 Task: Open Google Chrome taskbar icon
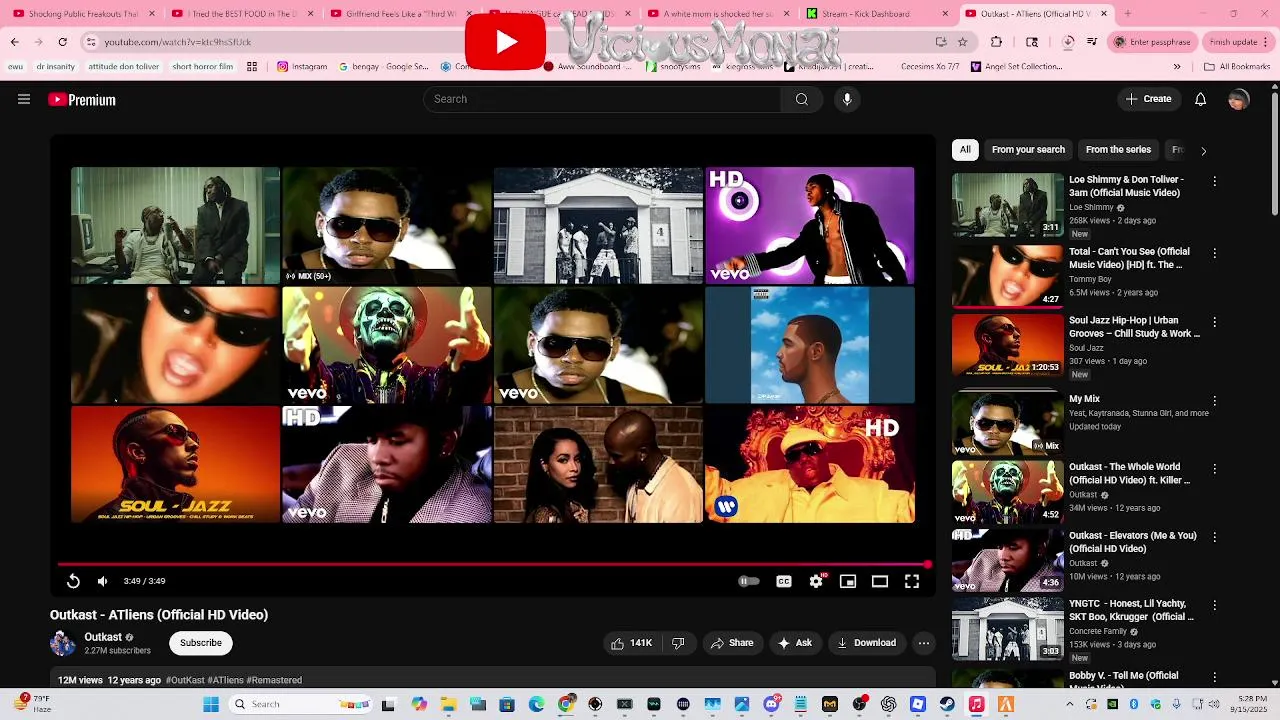pyautogui.click(x=566, y=704)
